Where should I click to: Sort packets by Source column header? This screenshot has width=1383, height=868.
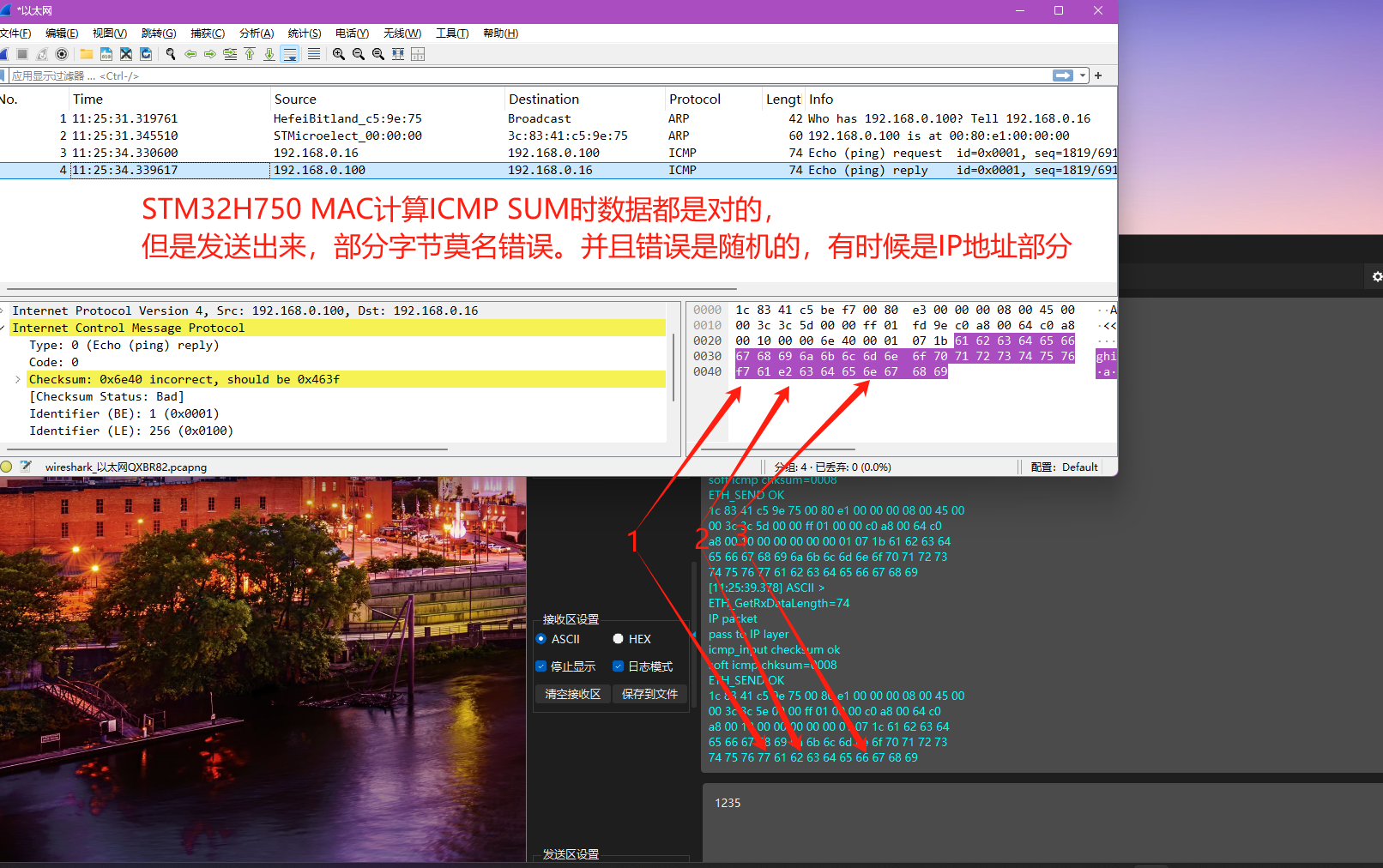[x=387, y=99]
